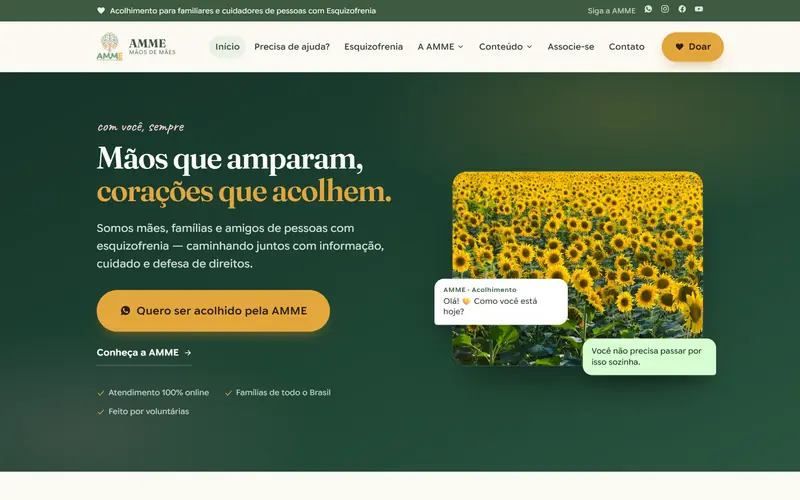Go to the Início menu item
The width and height of the screenshot is (800, 500).
pyautogui.click(x=227, y=46)
